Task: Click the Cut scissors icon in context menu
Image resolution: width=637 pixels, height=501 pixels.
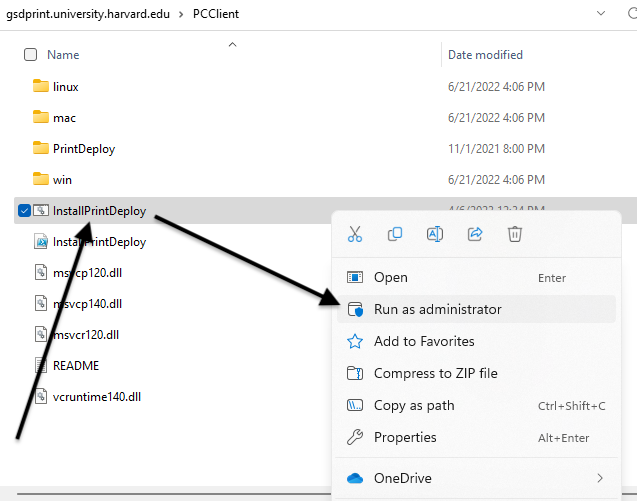Action: point(354,234)
